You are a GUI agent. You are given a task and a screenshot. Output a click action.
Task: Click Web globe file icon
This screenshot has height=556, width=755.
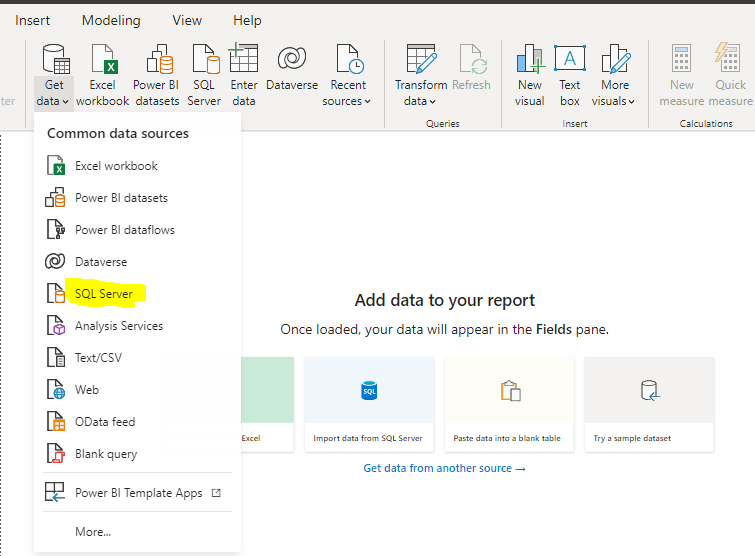(x=56, y=389)
